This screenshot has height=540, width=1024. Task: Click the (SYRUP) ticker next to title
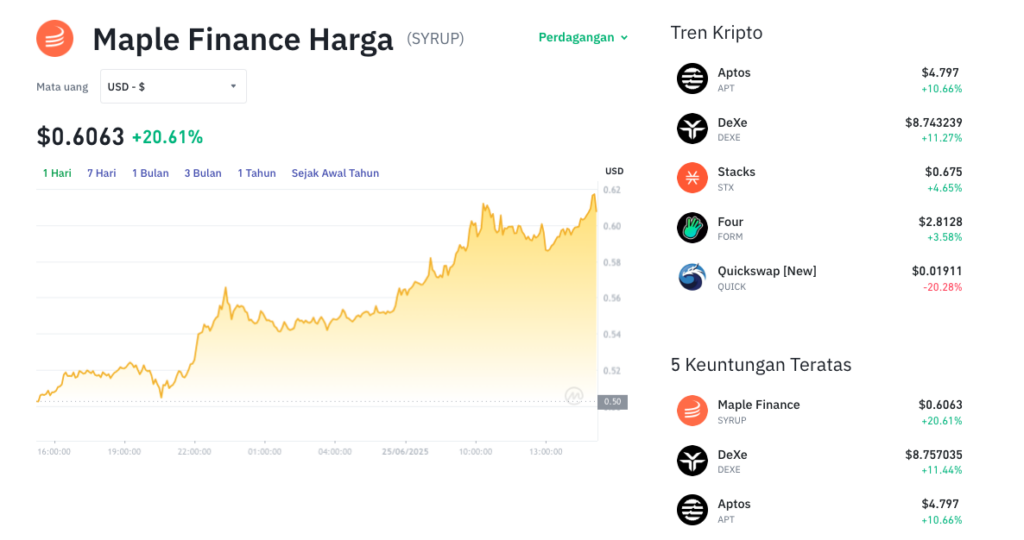coord(435,39)
